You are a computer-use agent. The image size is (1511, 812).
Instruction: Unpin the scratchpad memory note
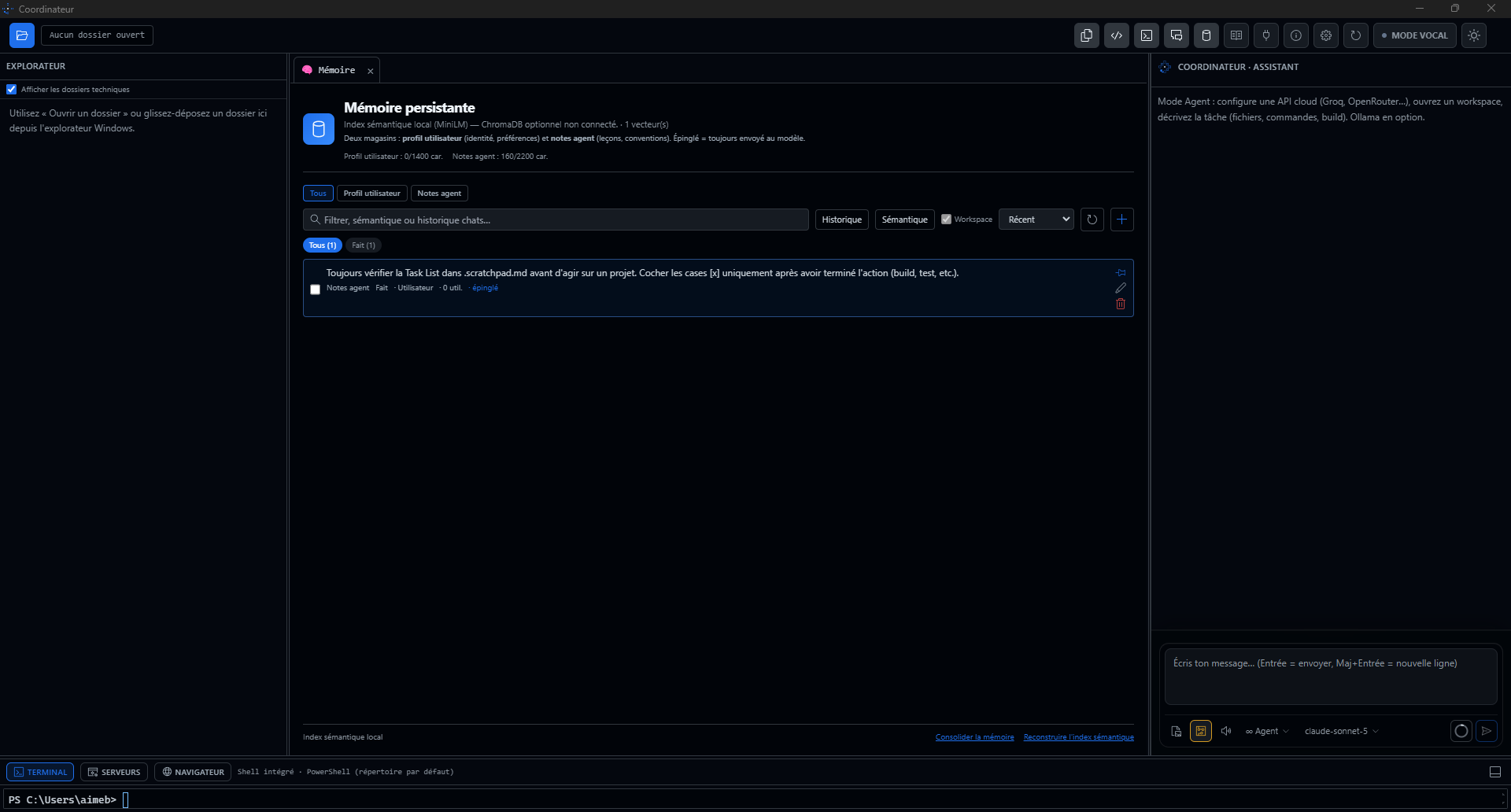pos(1121,273)
